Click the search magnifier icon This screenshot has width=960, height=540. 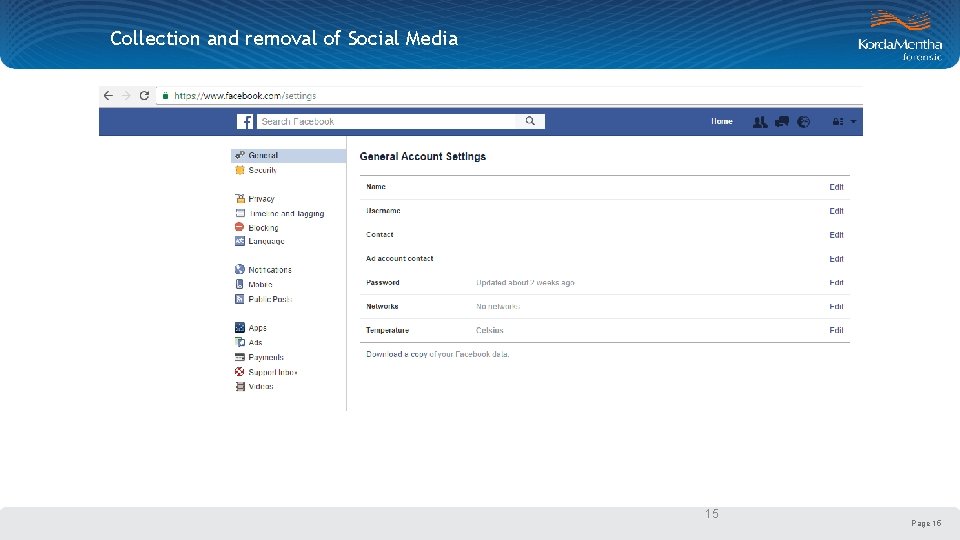pyautogui.click(x=530, y=121)
